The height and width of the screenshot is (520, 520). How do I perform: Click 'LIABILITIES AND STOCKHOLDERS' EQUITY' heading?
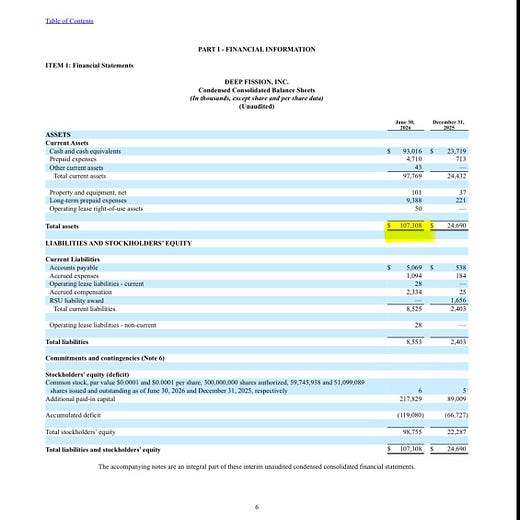119,243
